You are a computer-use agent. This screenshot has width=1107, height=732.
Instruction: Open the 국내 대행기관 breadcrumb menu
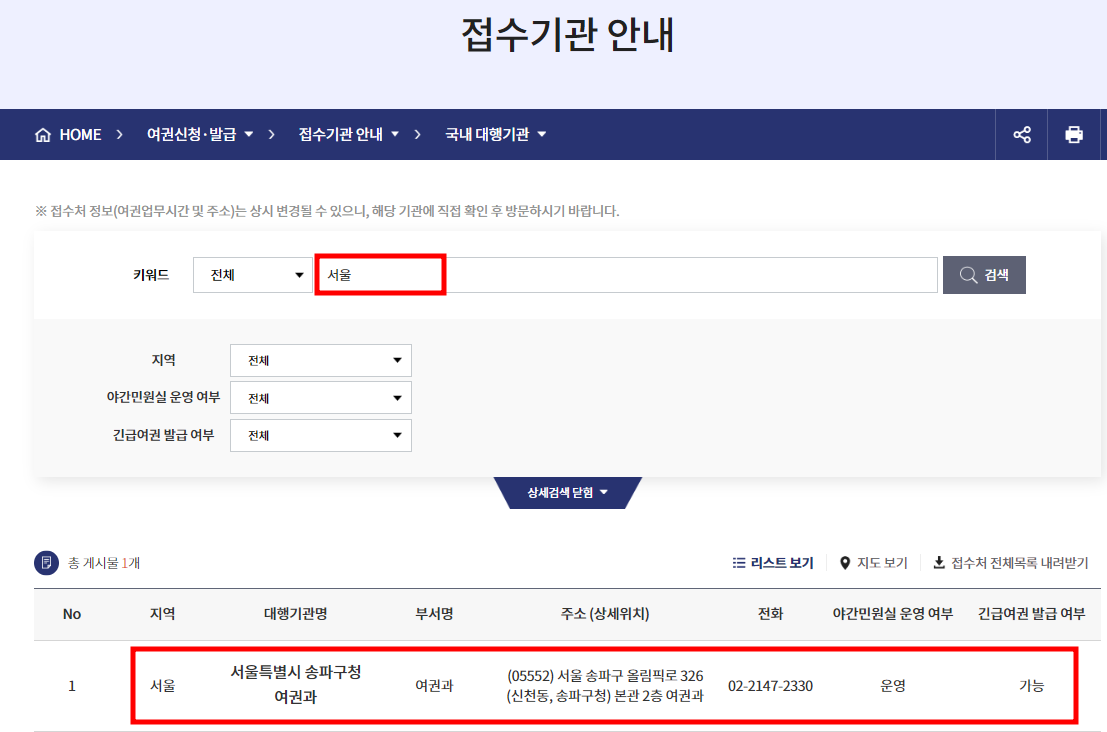(489, 134)
